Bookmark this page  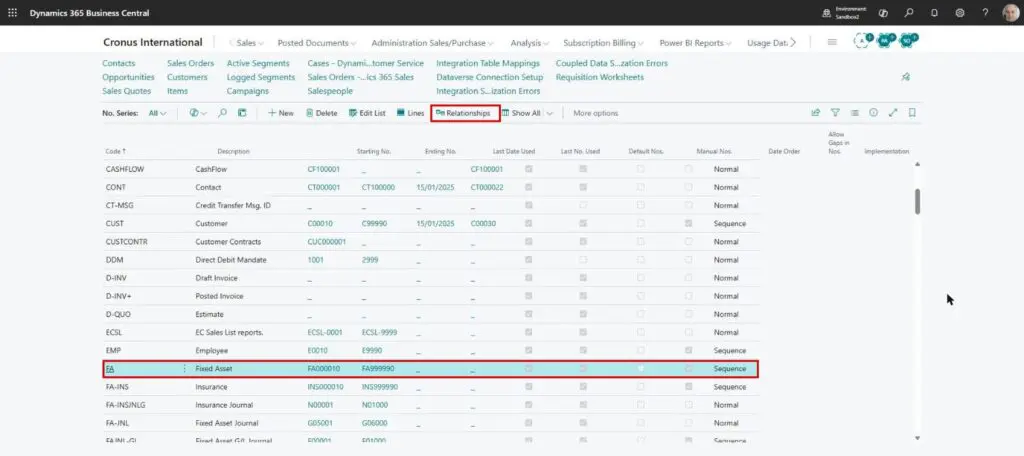click(912, 113)
